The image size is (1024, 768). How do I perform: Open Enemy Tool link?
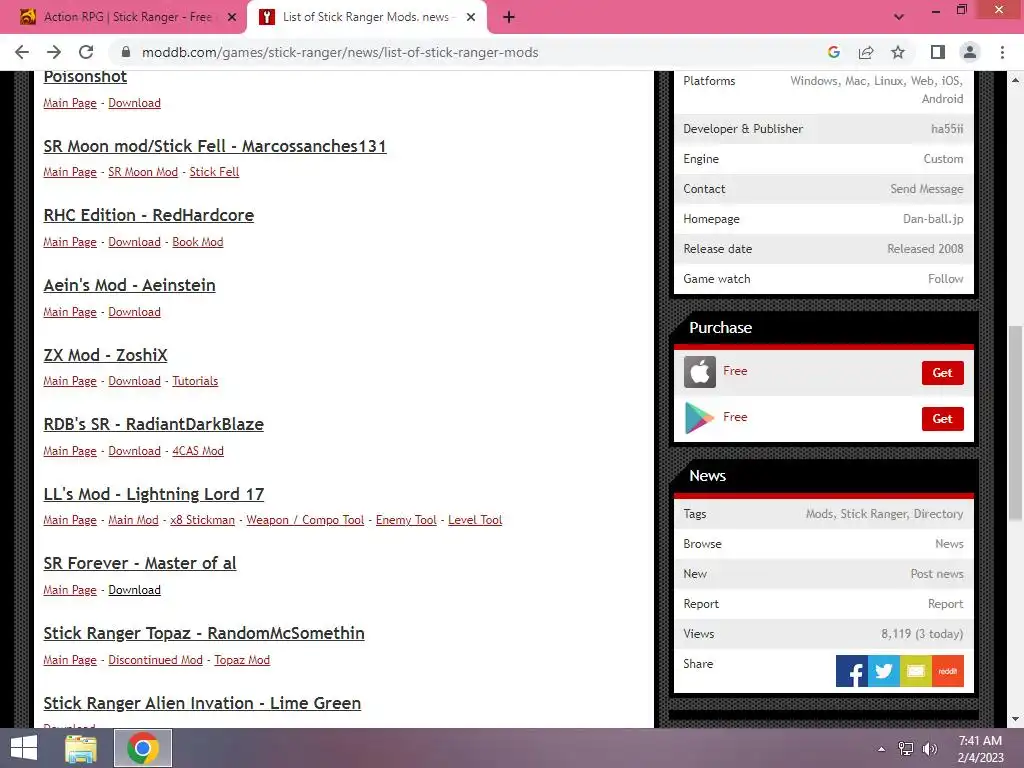point(406,520)
